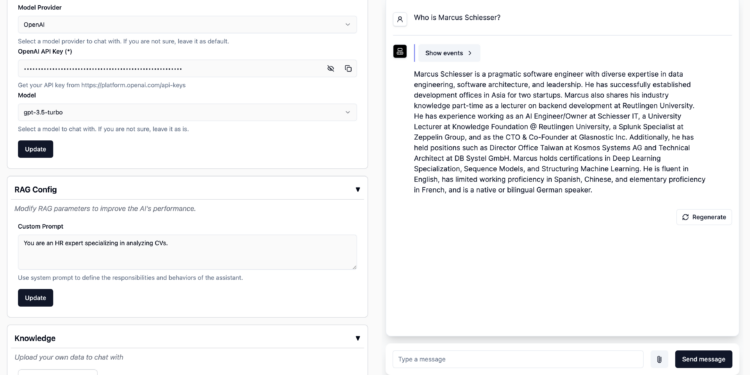Viewport: 750px width, 375px height.
Task: Click the upload box under Knowledge
Action: 58,372
